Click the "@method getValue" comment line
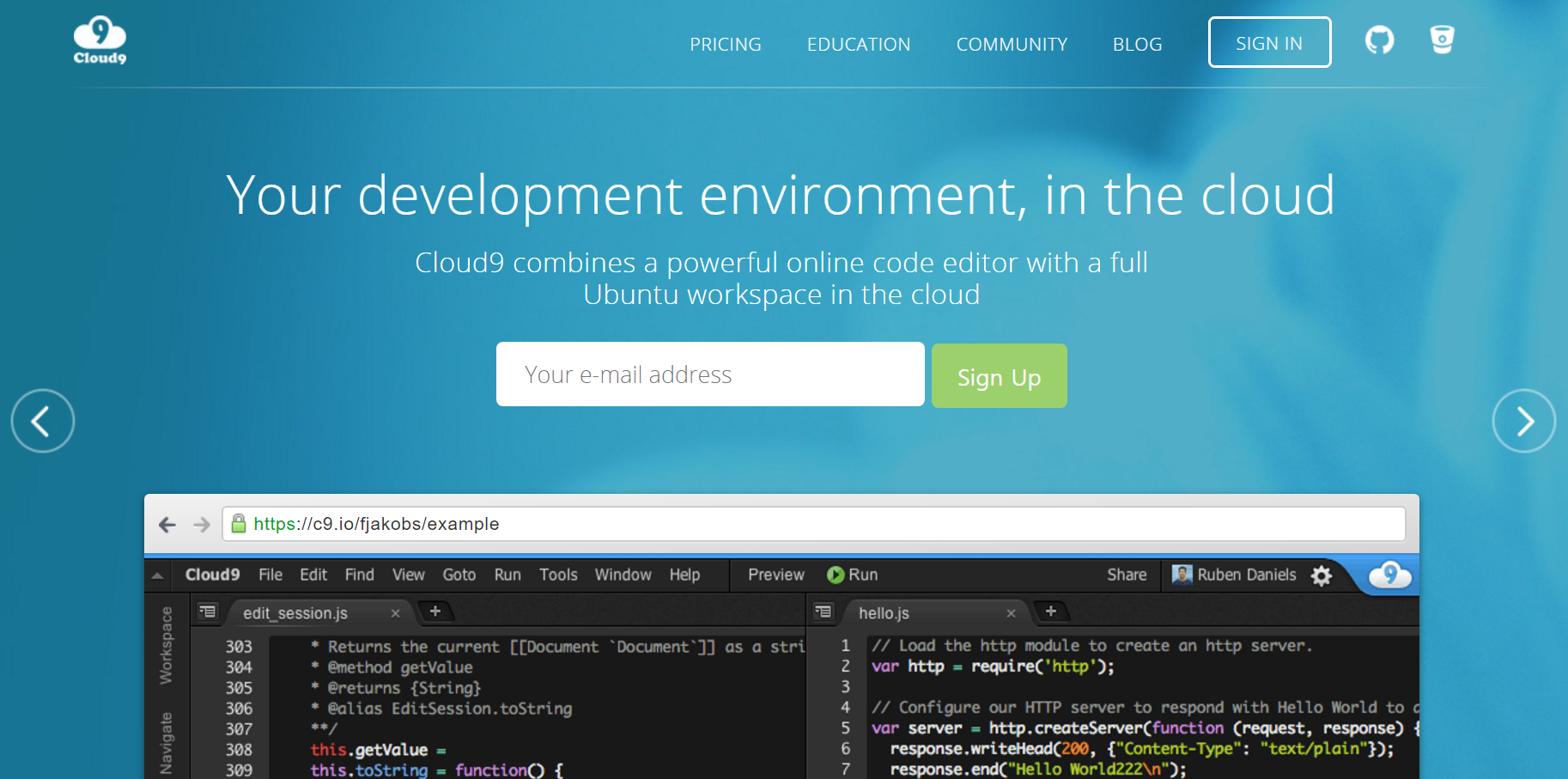This screenshot has height=779, width=1568. (392, 667)
